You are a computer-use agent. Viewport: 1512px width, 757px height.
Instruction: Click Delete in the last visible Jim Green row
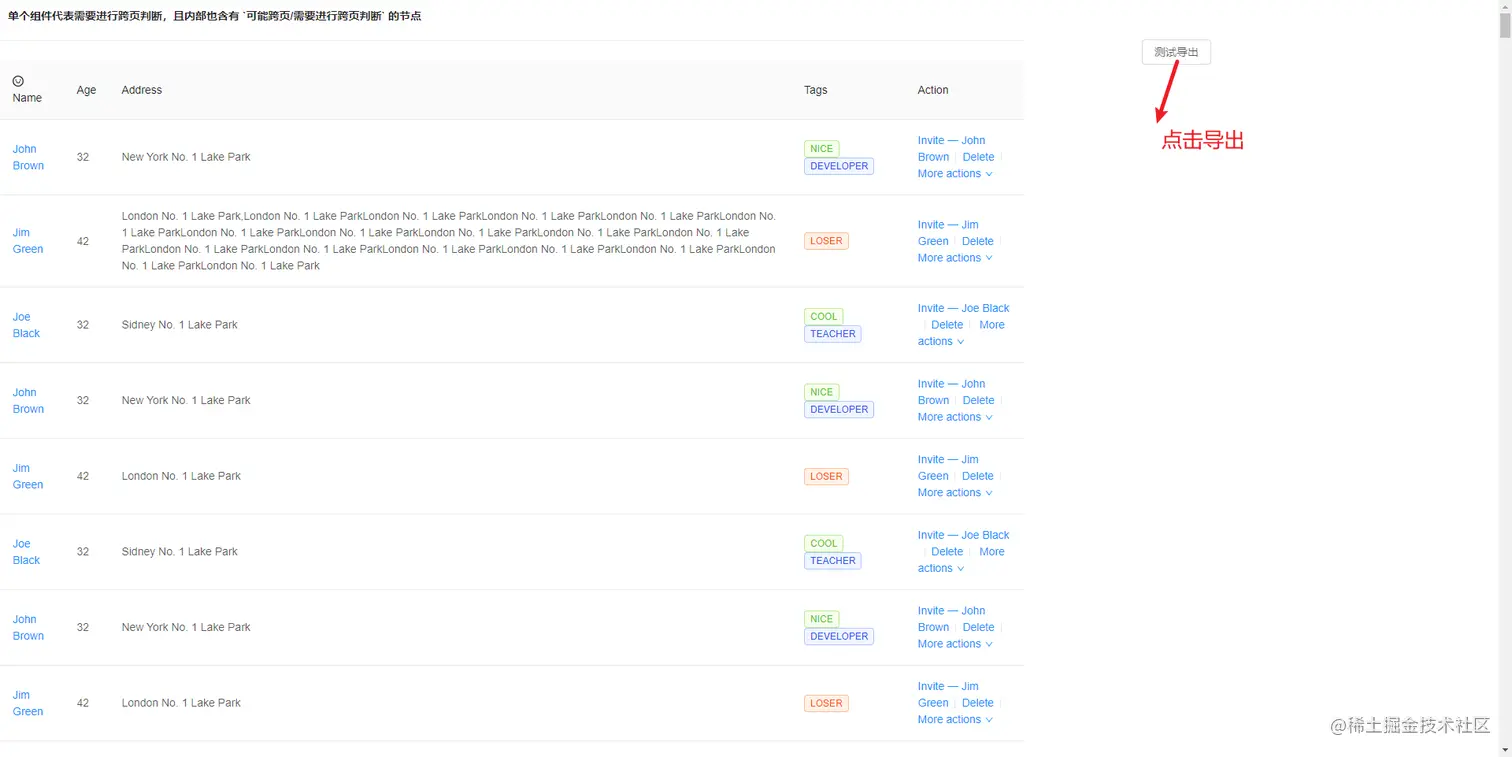tap(978, 703)
